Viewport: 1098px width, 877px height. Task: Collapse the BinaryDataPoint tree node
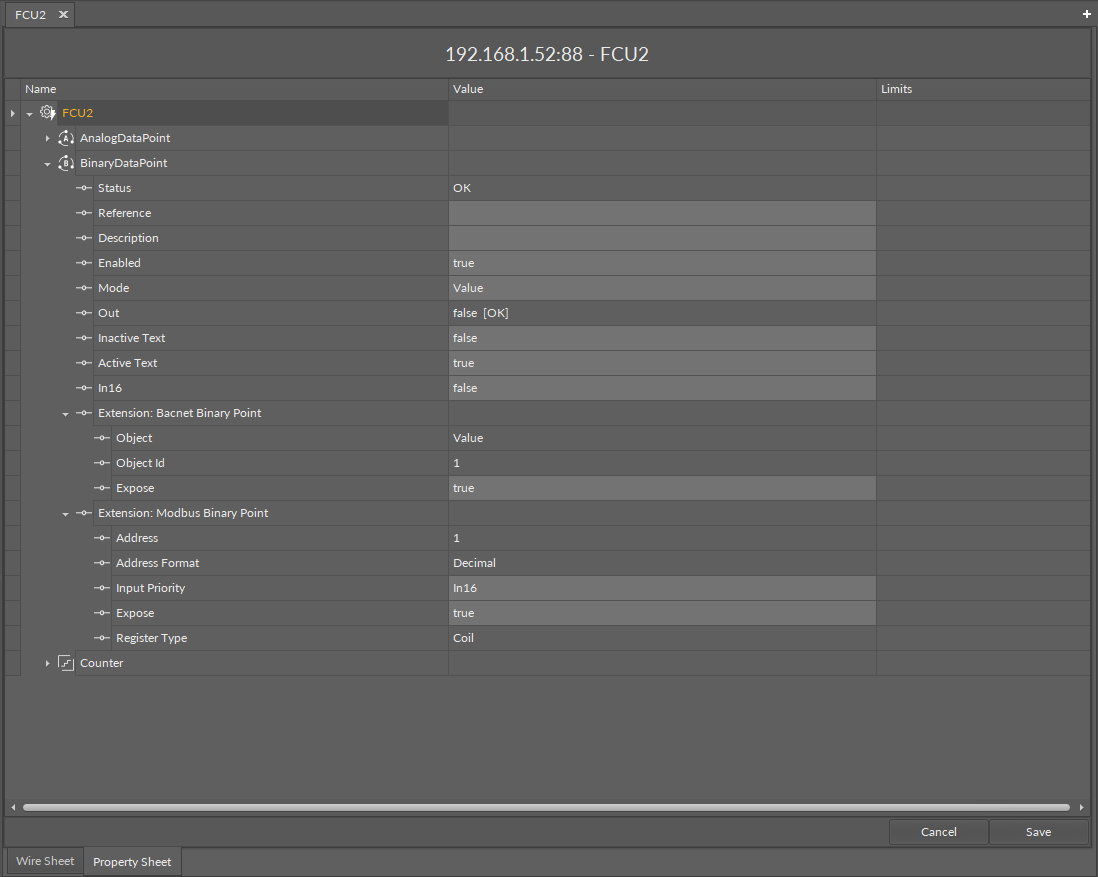(x=47, y=163)
